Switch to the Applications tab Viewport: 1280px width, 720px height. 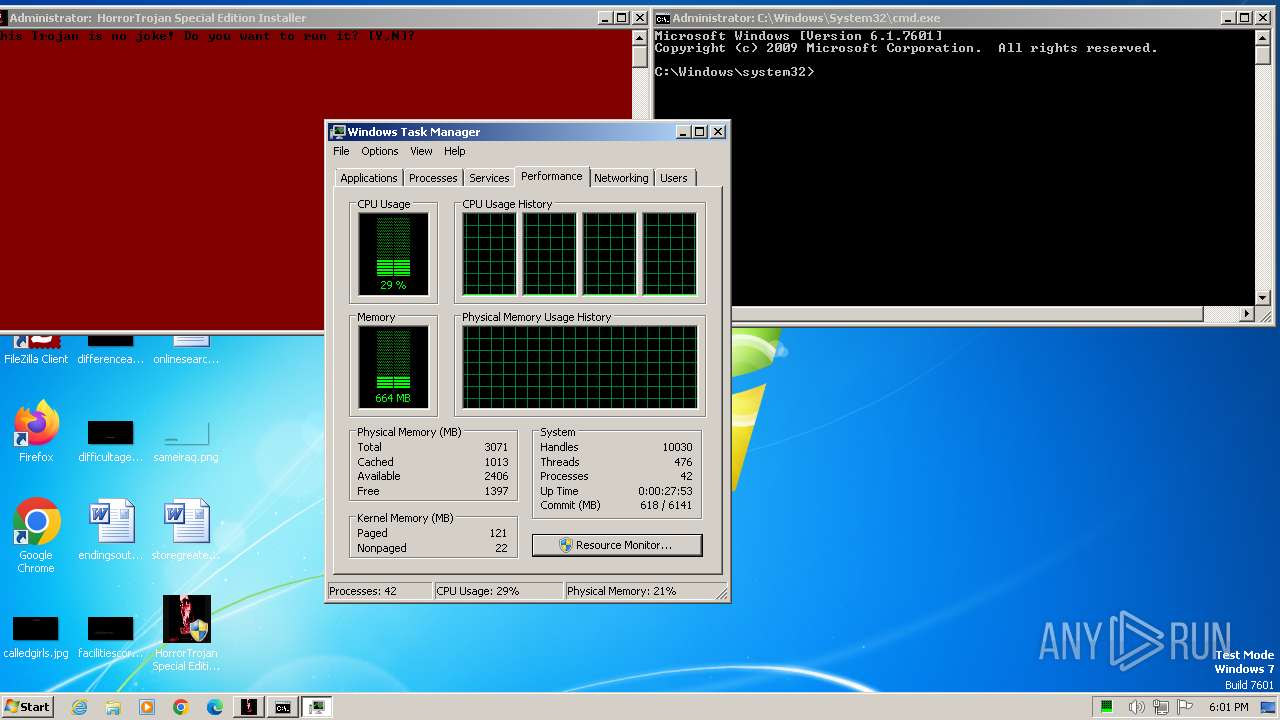coord(369,178)
